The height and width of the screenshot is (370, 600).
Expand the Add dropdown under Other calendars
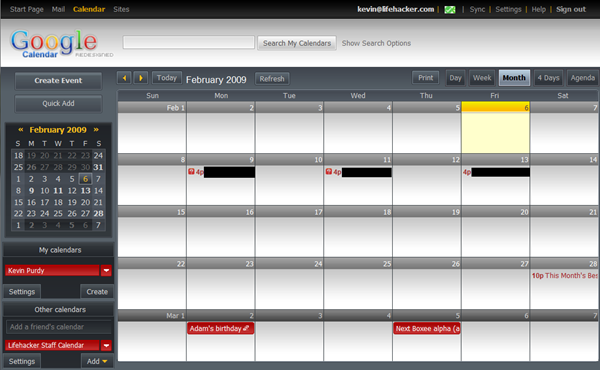pyautogui.click(x=97, y=361)
